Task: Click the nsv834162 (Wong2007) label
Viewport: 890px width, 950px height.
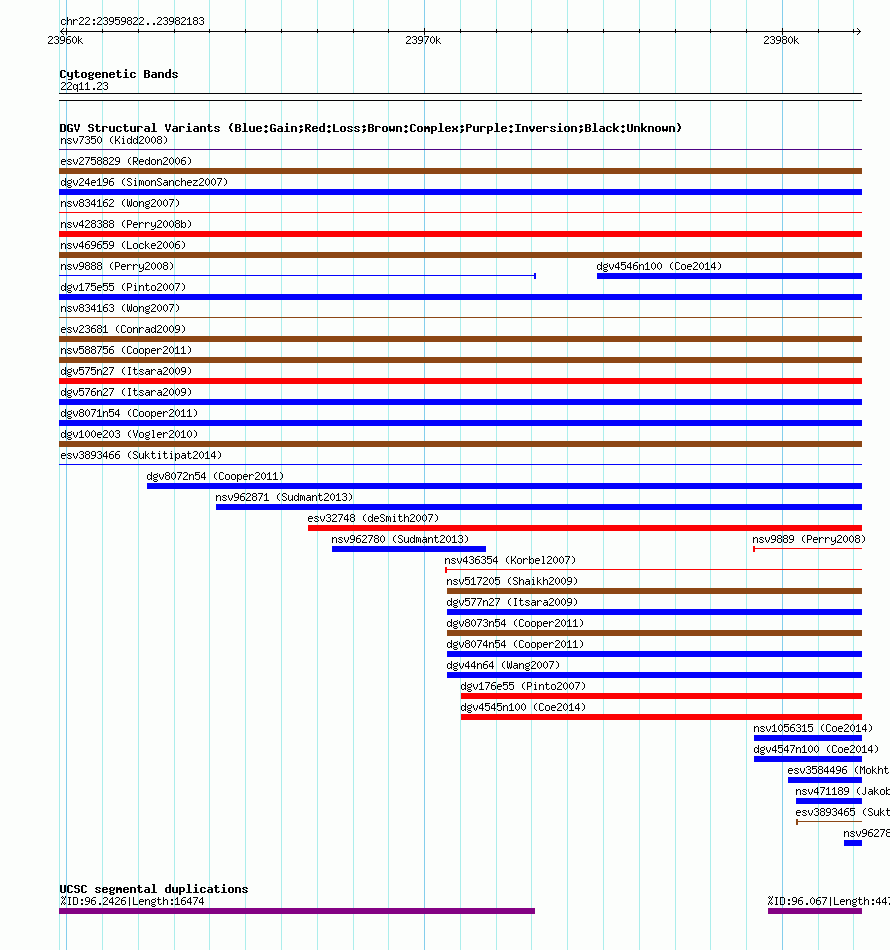Action: point(120,204)
